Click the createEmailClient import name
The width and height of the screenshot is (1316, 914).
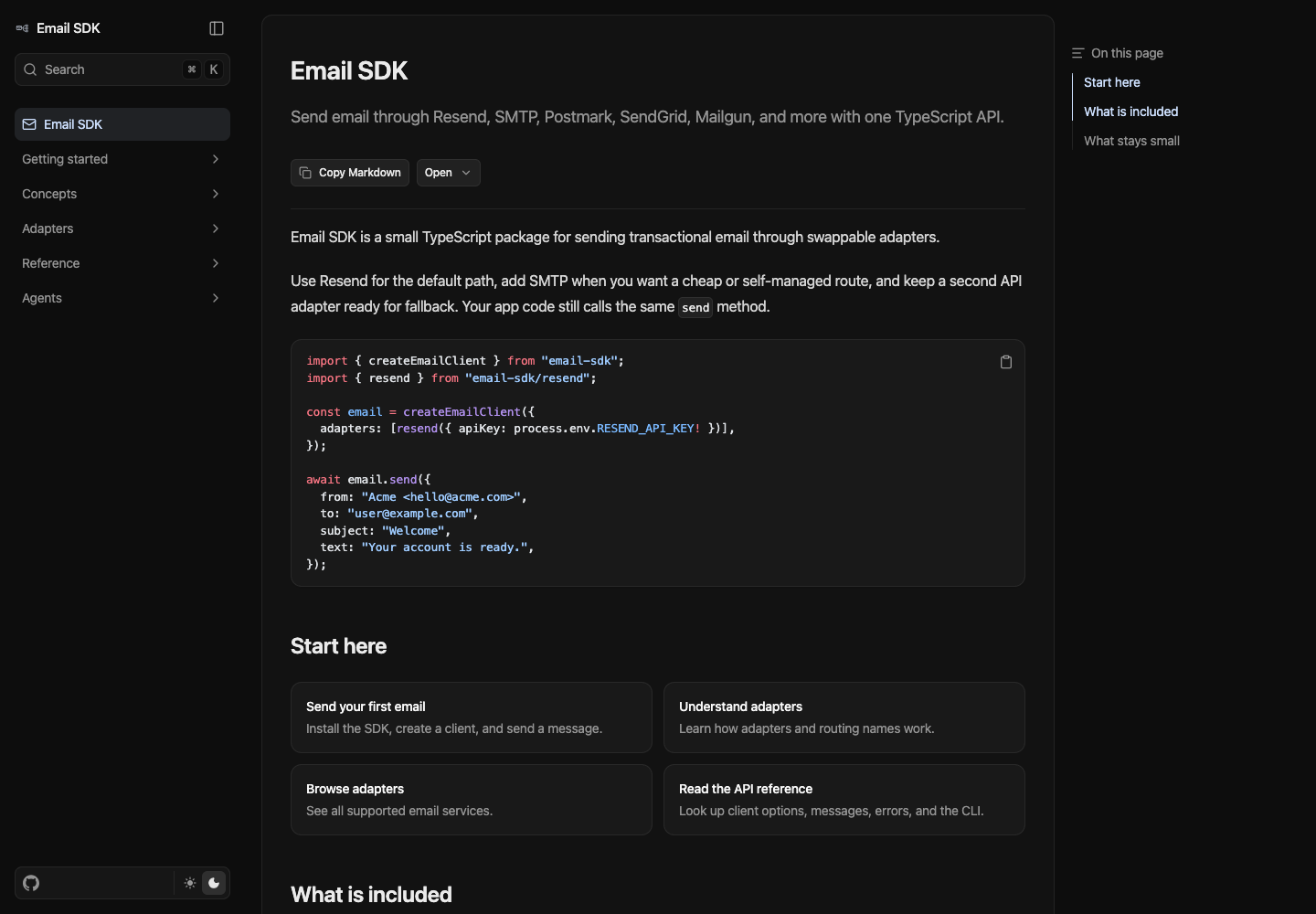tap(427, 361)
